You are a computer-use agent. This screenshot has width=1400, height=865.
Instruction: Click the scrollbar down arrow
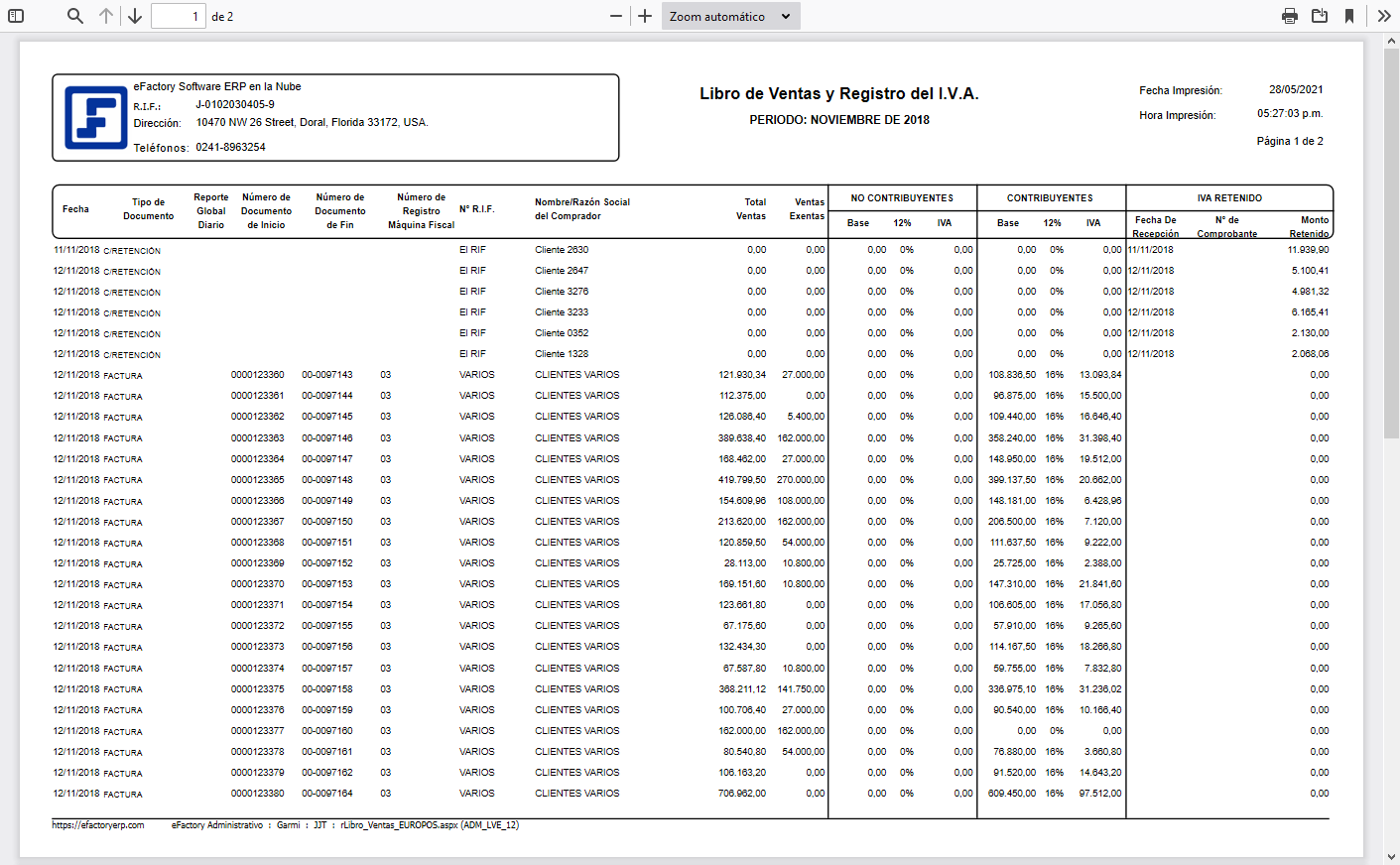[1392, 855]
